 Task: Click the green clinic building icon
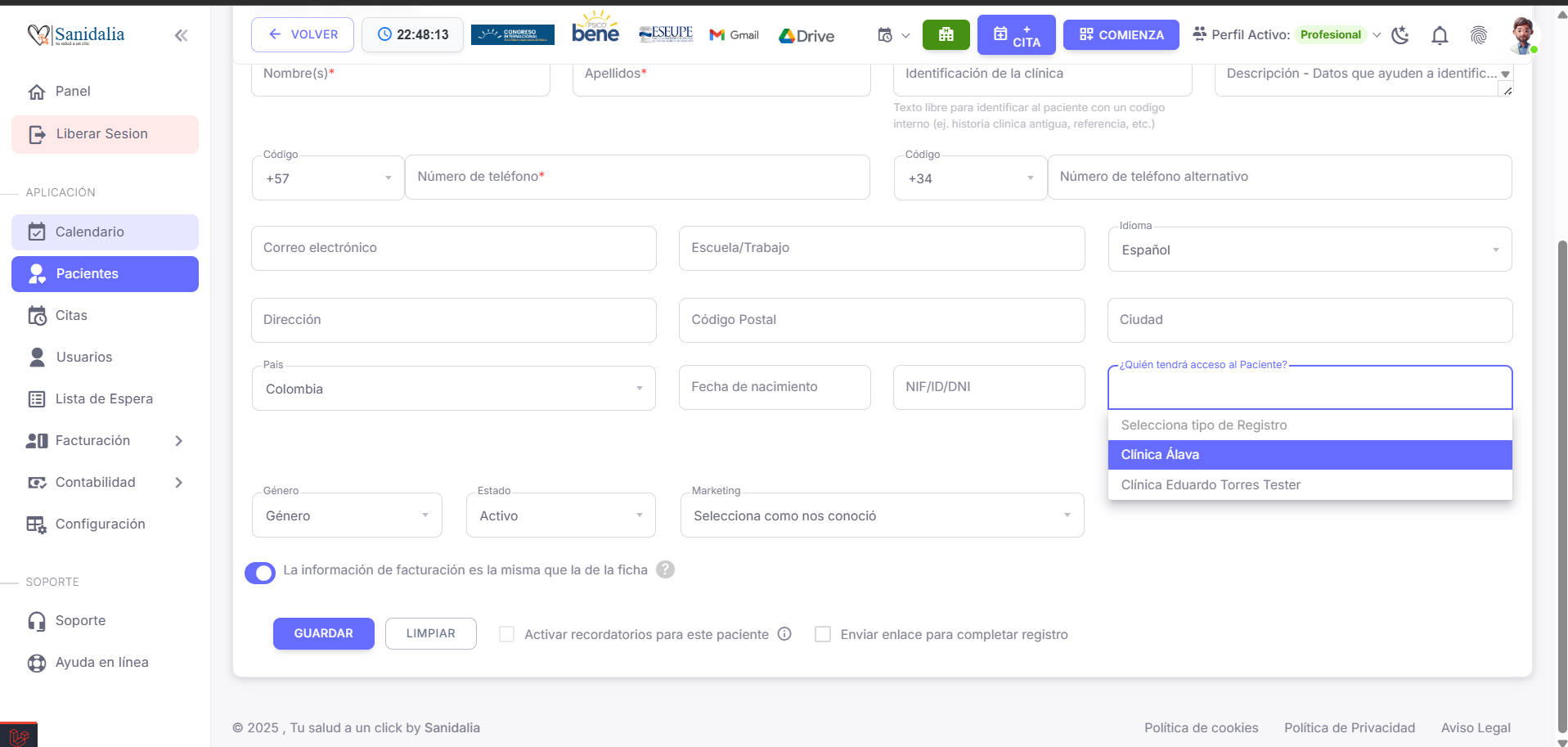946,34
